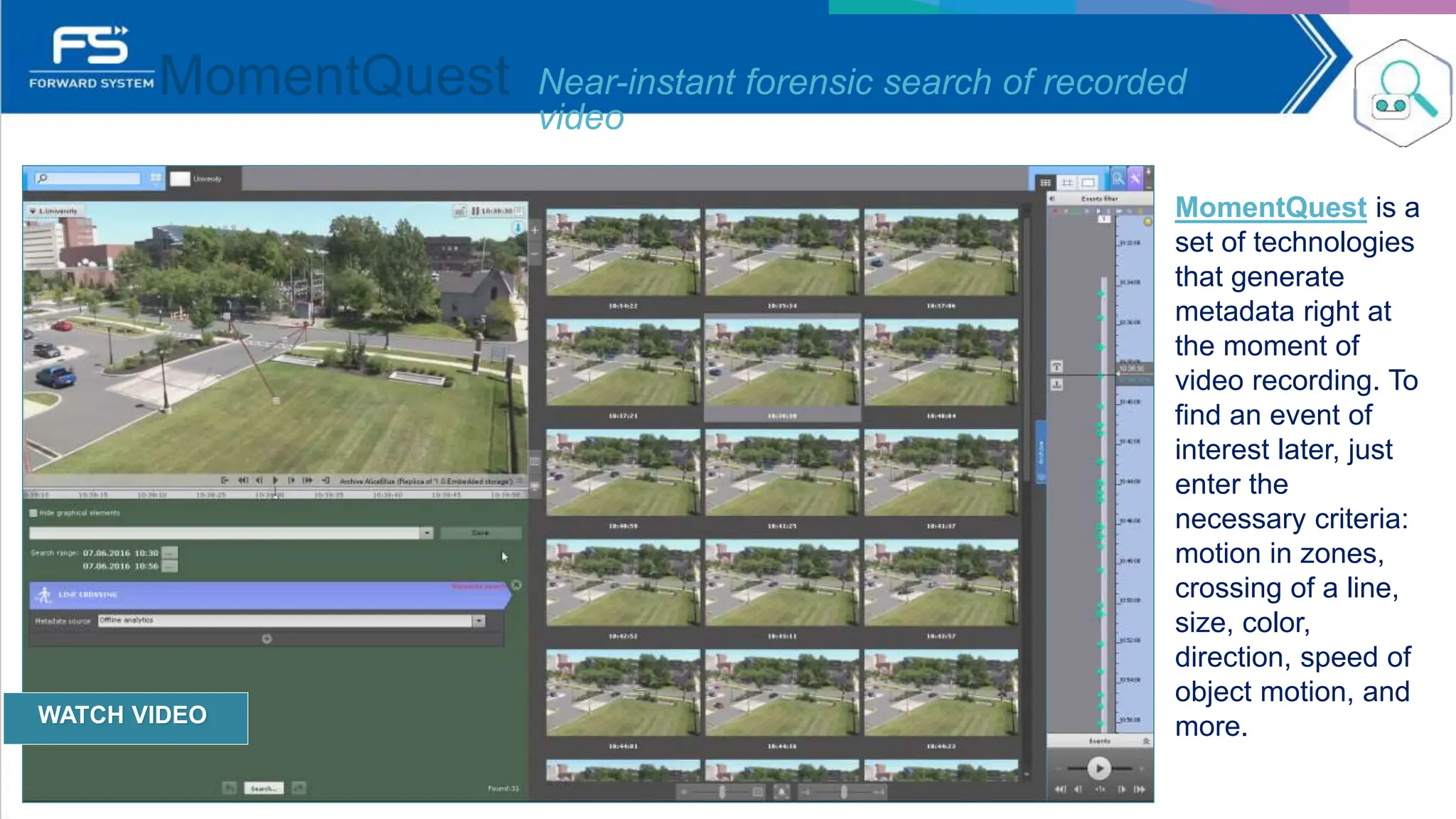Viewport: 1456px width, 819px height.
Task: Set search range start date 10:30
Action: [170, 552]
